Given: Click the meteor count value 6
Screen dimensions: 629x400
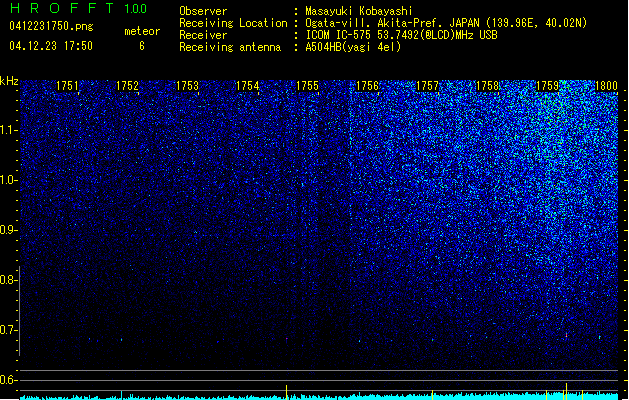Looking at the screenshot, I should pyautogui.click(x=142, y=46).
